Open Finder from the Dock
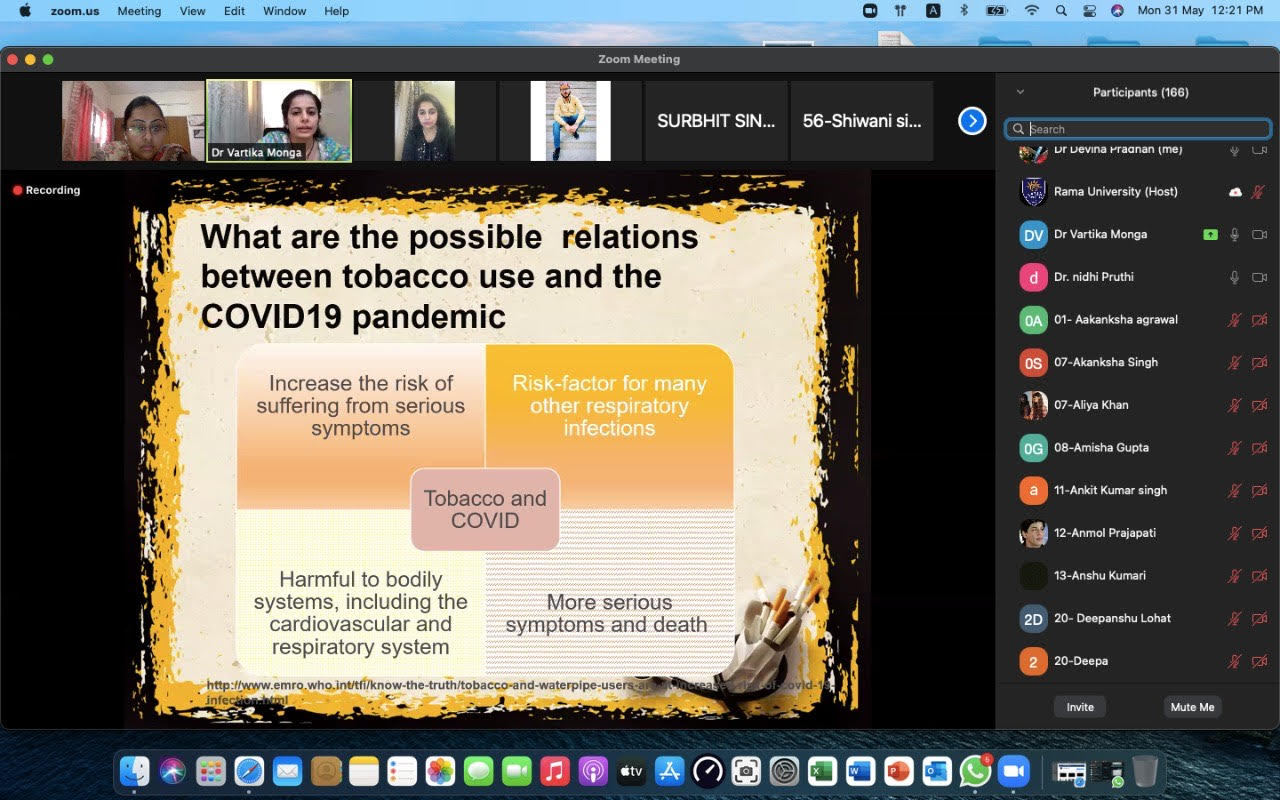1280x800 pixels. (135, 771)
